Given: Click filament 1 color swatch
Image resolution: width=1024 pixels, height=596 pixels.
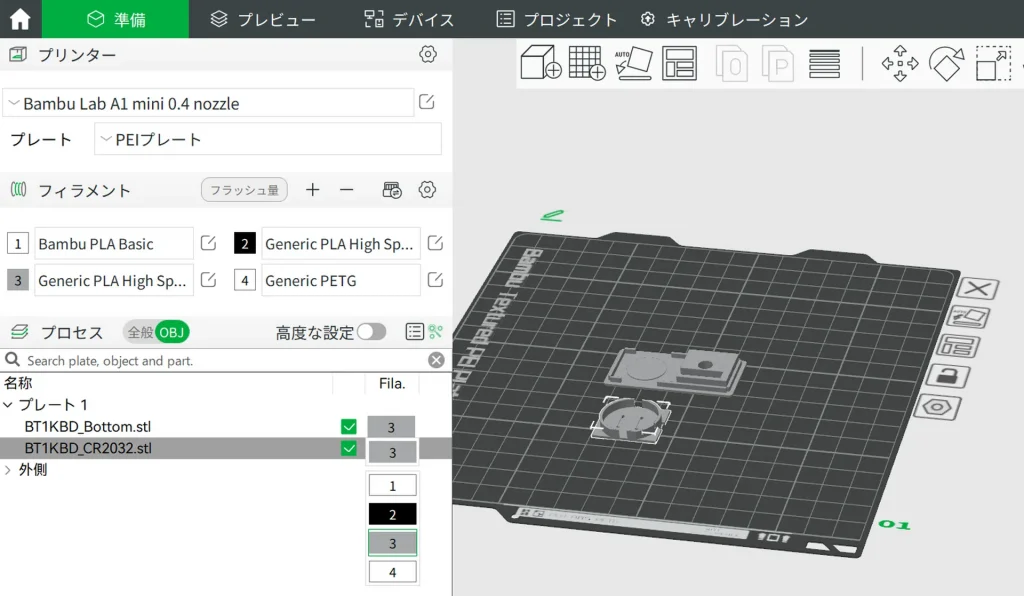Looking at the screenshot, I should point(18,244).
